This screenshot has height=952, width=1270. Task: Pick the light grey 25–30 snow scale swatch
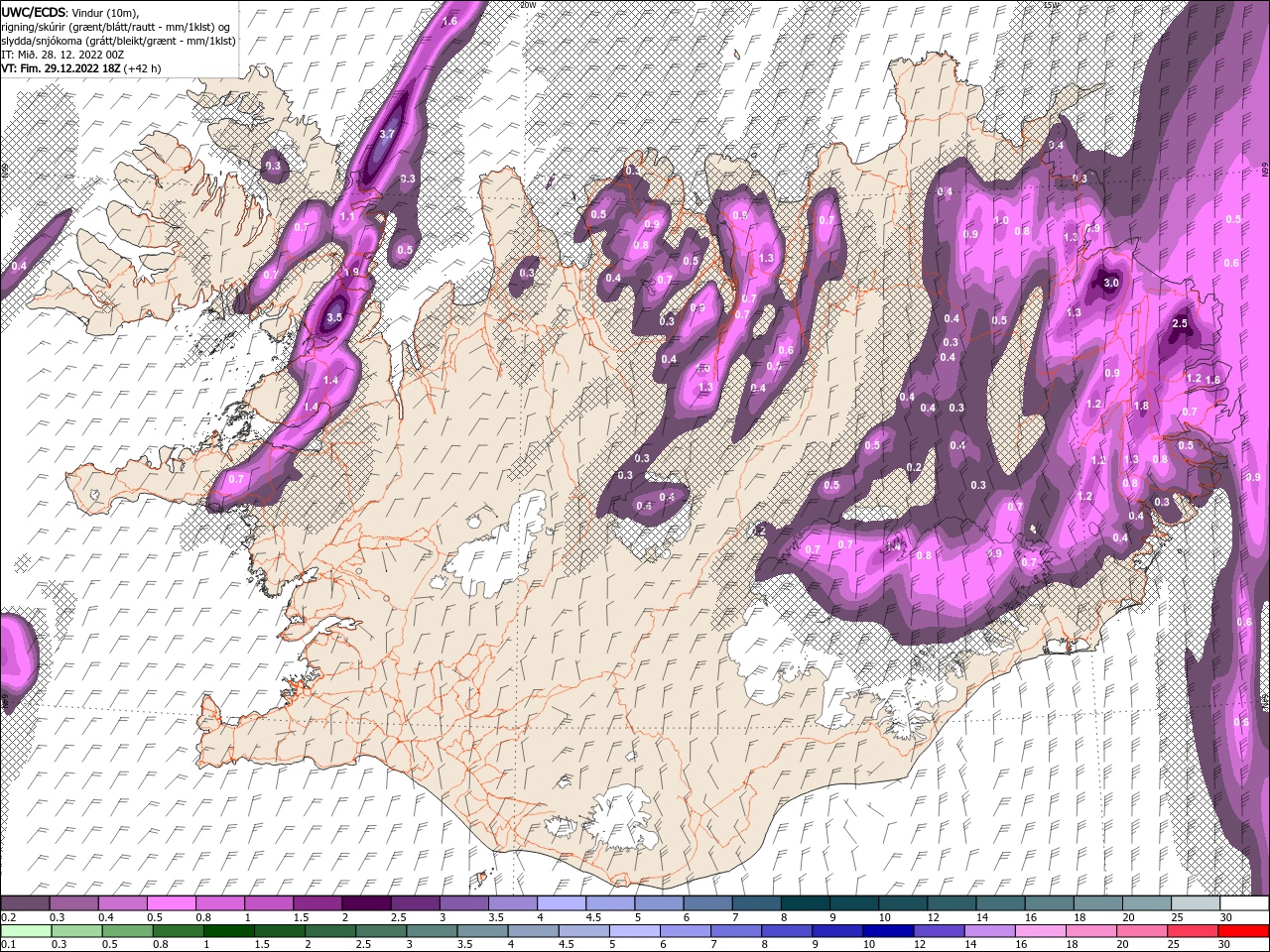click(1194, 903)
